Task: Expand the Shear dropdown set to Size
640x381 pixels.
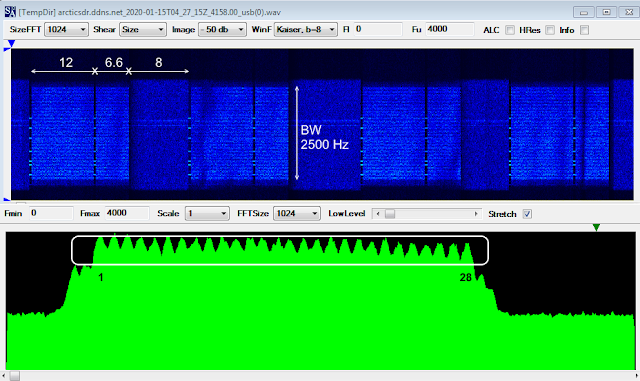Action: tap(143, 29)
